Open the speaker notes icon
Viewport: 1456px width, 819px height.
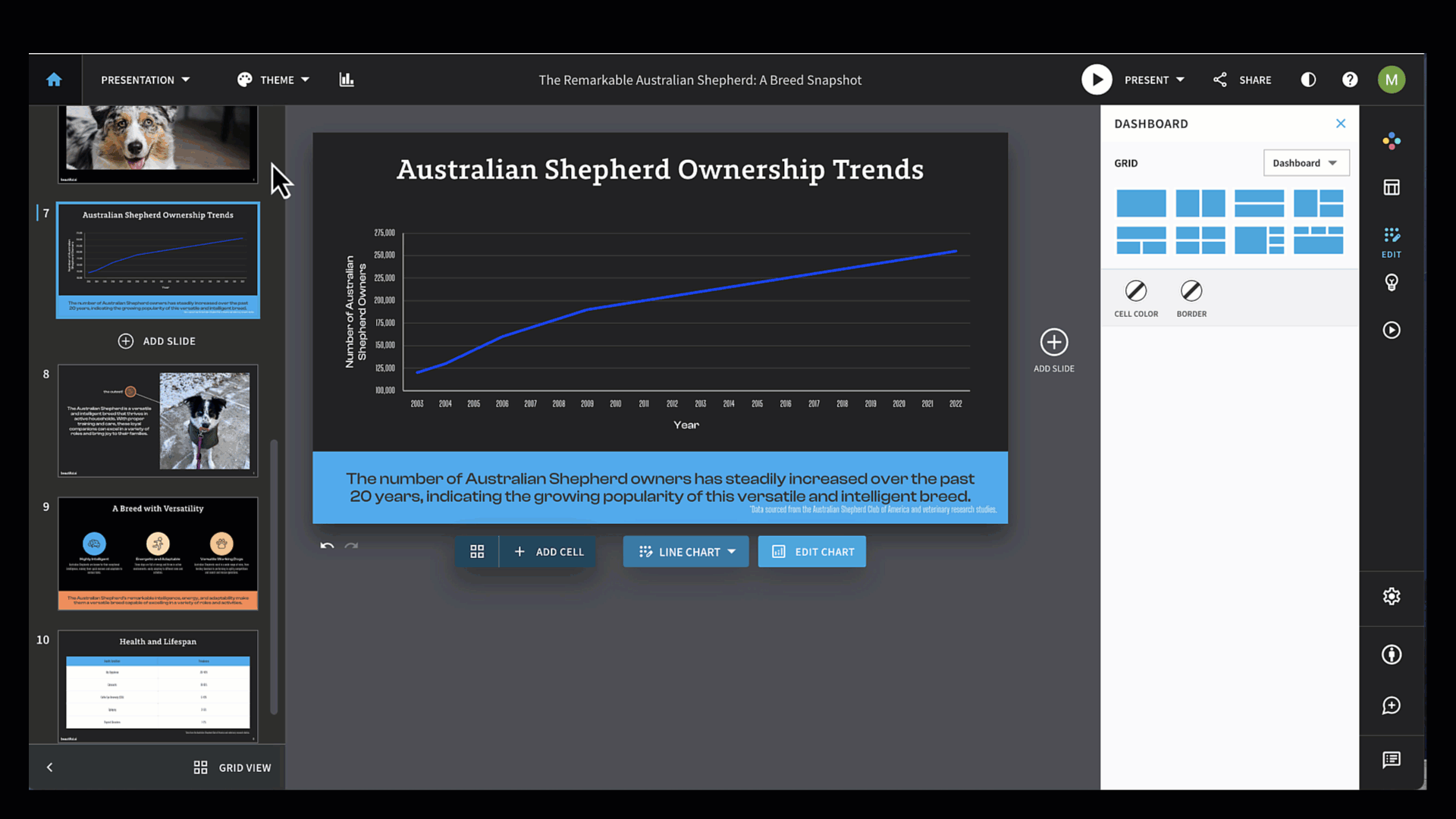point(1392,760)
